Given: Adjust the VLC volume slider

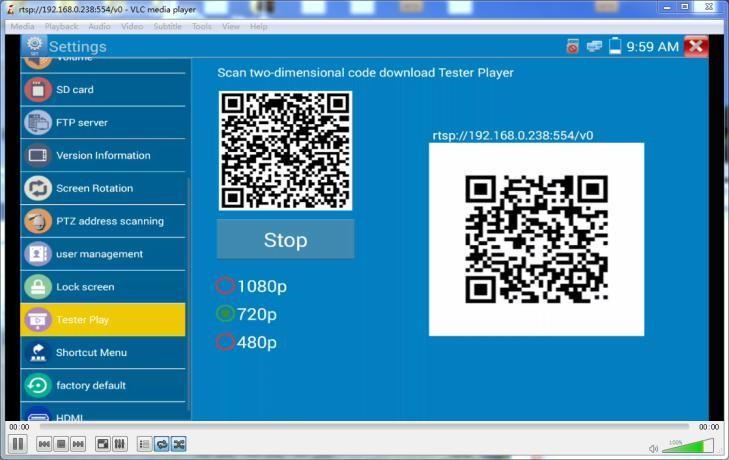Looking at the screenshot, I should 688,446.
